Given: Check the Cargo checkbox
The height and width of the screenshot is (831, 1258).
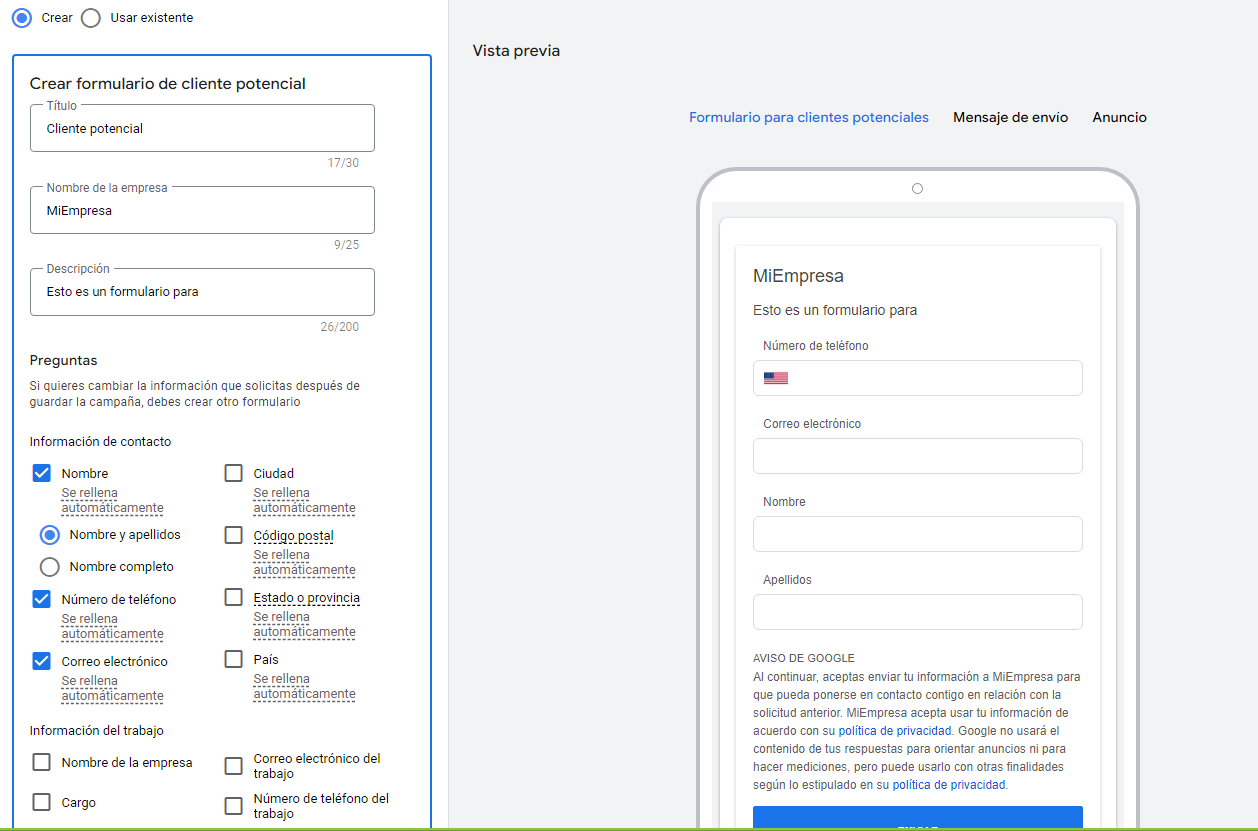Looking at the screenshot, I should pos(42,802).
